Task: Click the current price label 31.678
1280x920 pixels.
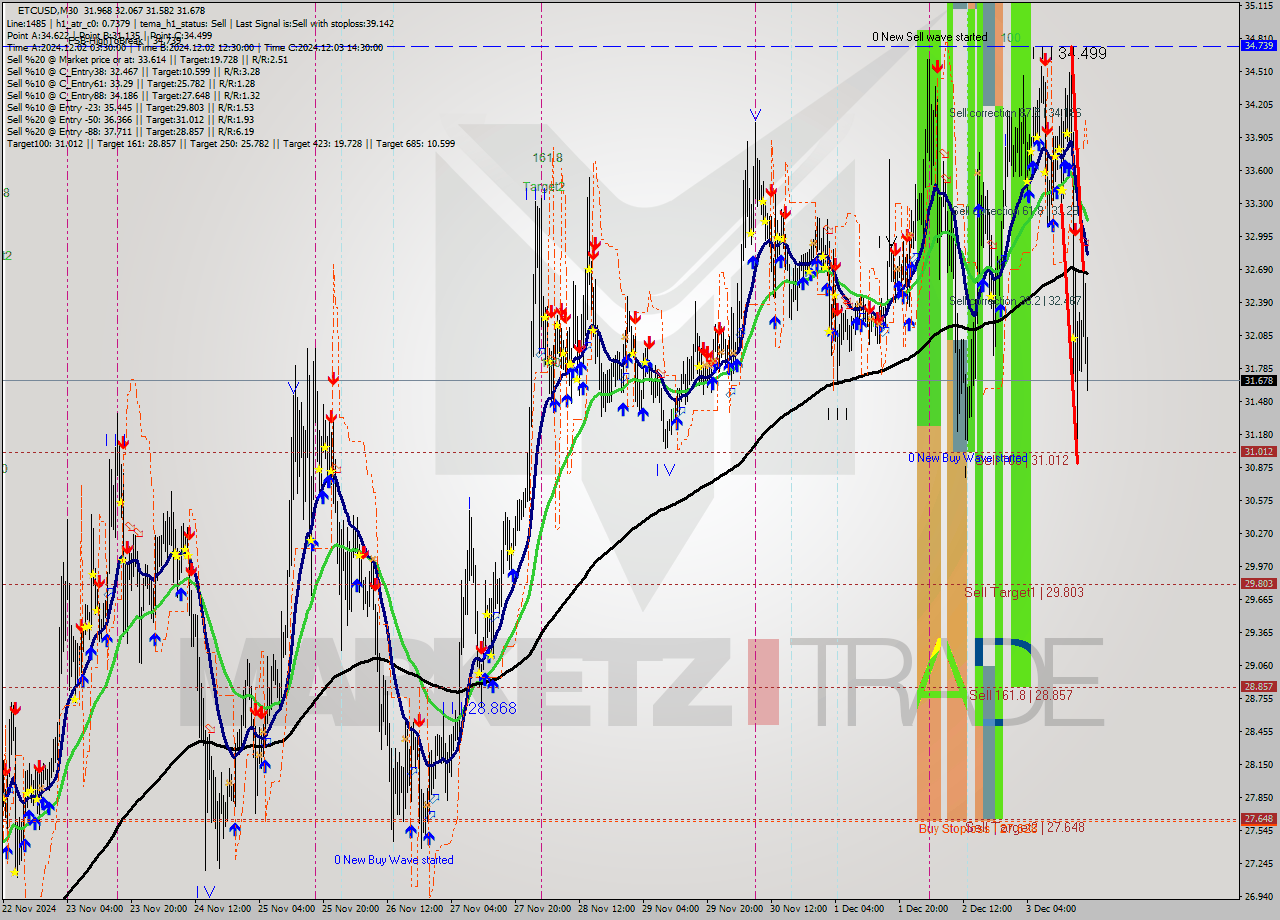Action: (1258, 380)
